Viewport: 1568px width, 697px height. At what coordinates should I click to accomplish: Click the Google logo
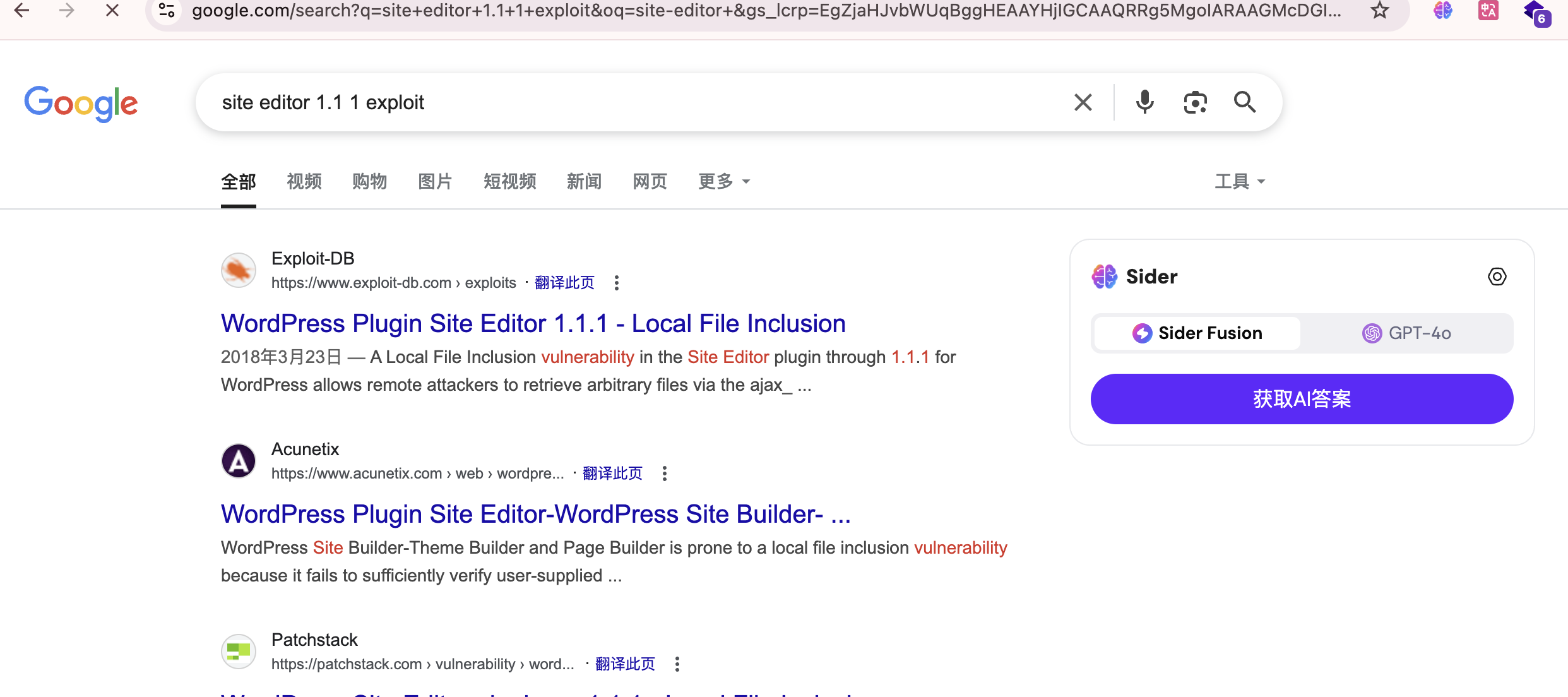coord(81,104)
